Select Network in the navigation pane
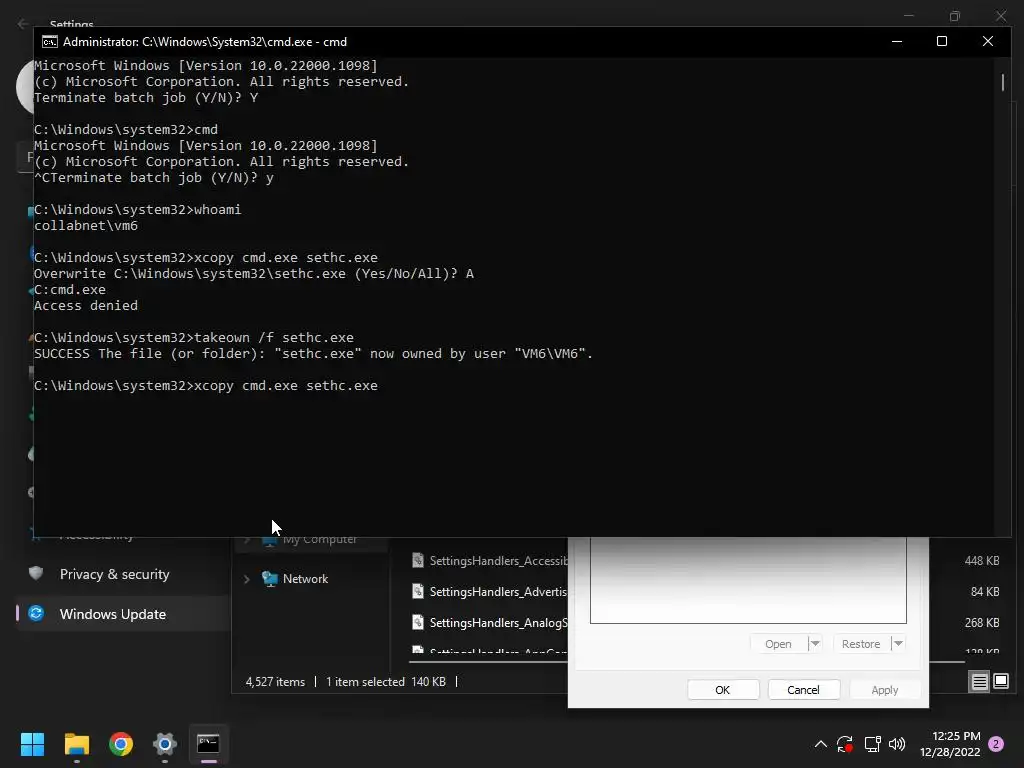 306,579
